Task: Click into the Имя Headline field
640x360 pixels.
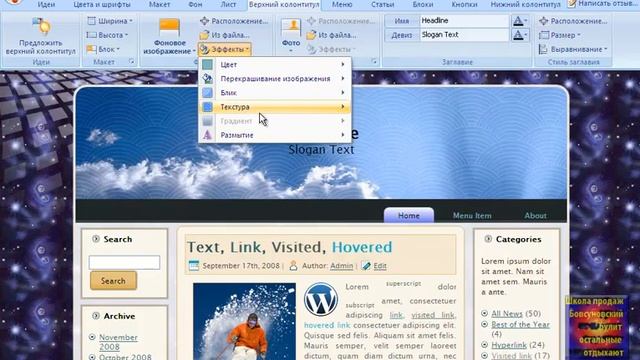Action: pyautogui.click(x=464, y=20)
